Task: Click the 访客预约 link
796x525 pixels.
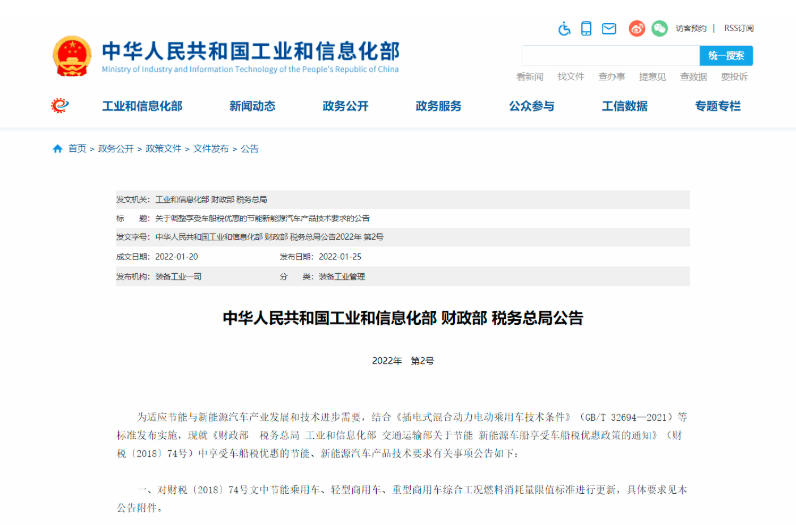Action: click(x=691, y=28)
